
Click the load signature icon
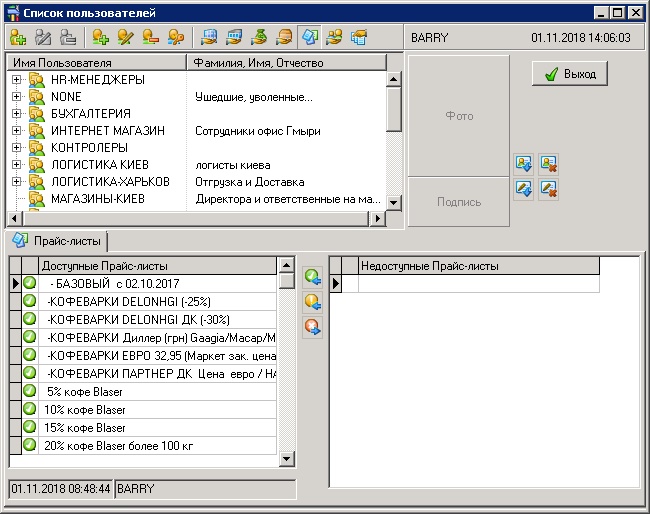[524, 188]
